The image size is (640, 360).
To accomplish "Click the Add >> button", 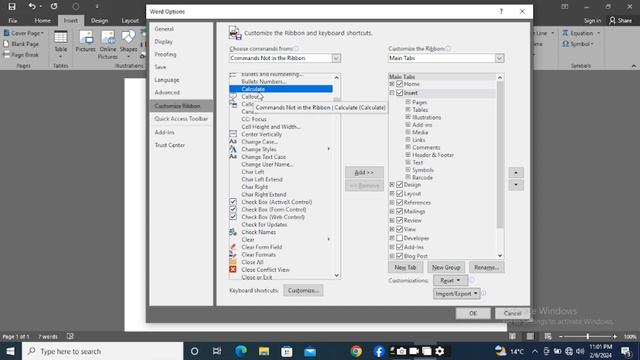I will [x=364, y=172].
